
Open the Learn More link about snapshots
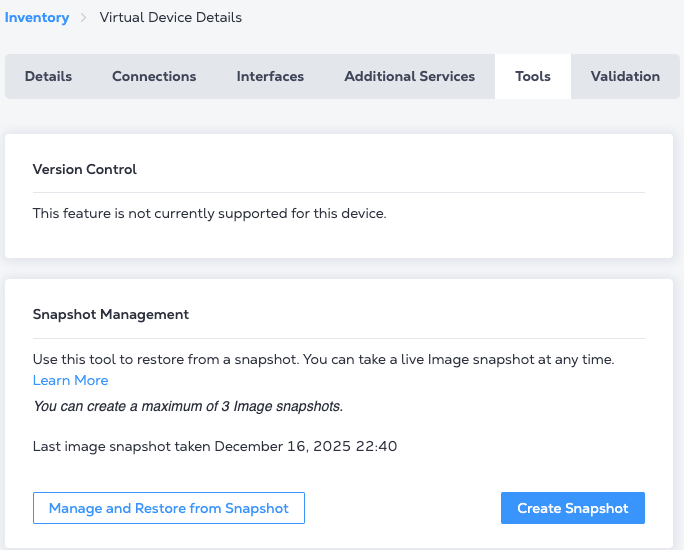70,380
